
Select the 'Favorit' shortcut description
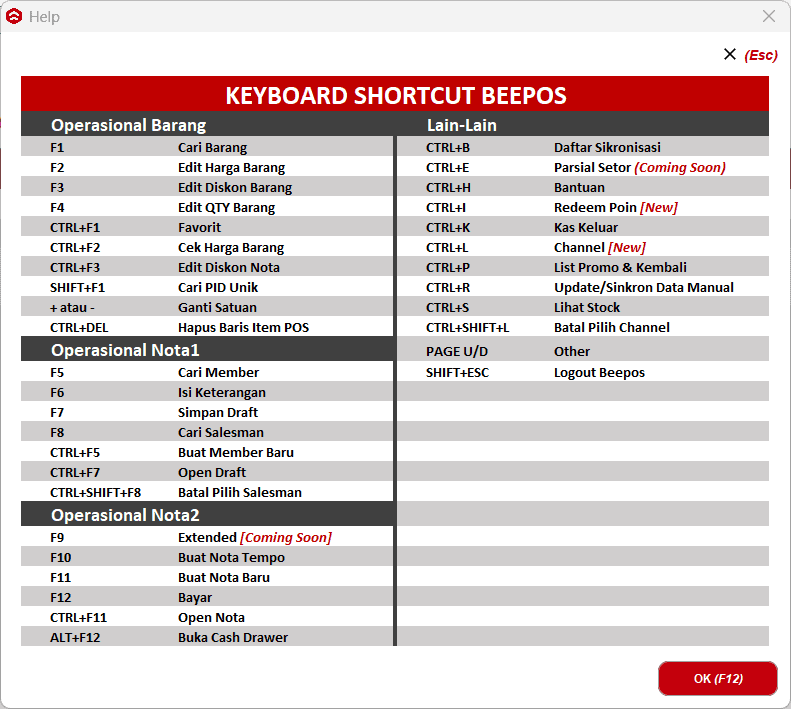(199, 228)
